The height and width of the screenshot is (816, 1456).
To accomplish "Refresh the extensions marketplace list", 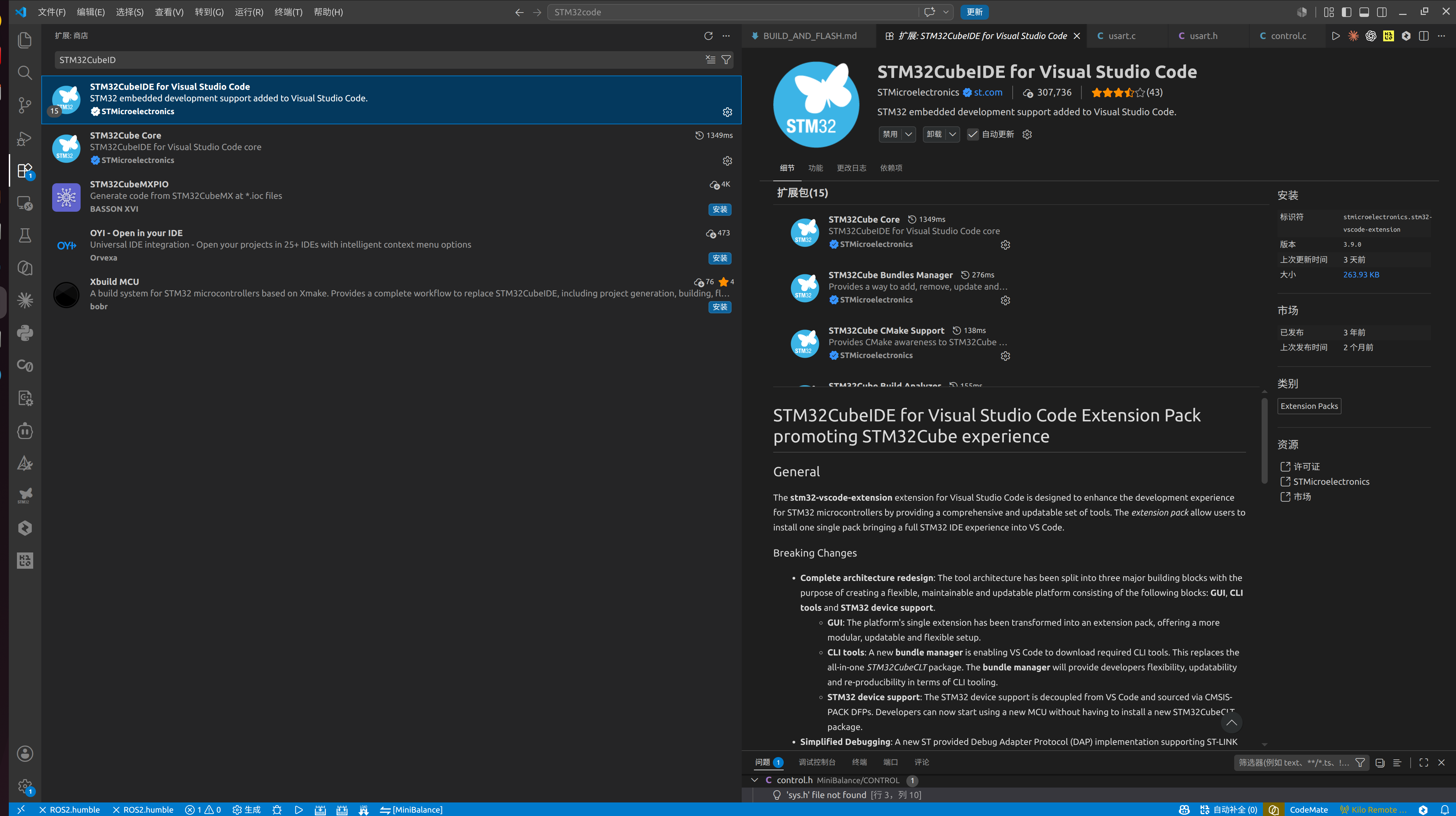I will pyautogui.click(x=708, y=36).
